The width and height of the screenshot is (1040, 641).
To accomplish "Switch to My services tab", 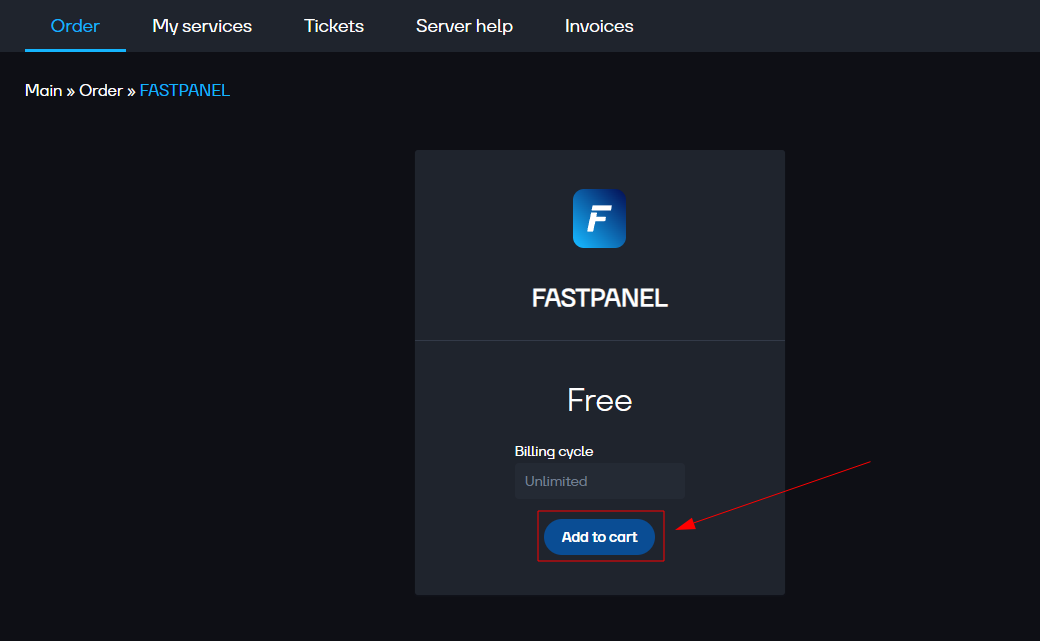I will point(202,26).
